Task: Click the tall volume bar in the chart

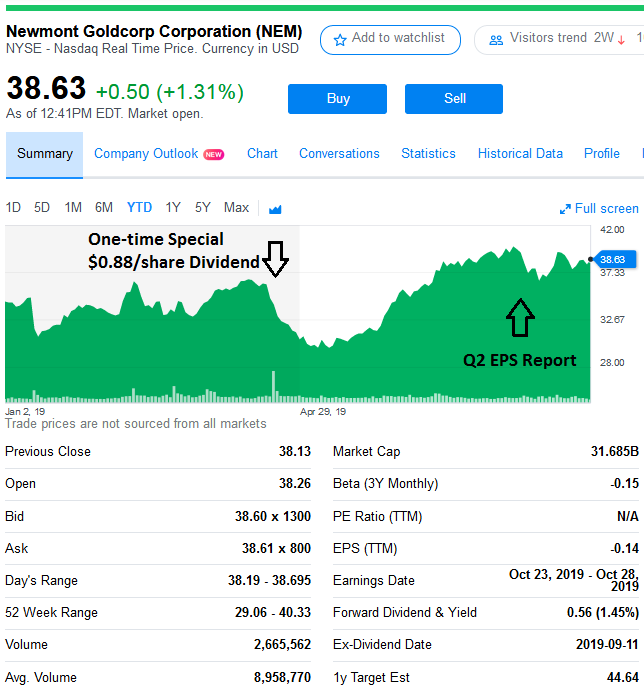Action: pos(274,386)
